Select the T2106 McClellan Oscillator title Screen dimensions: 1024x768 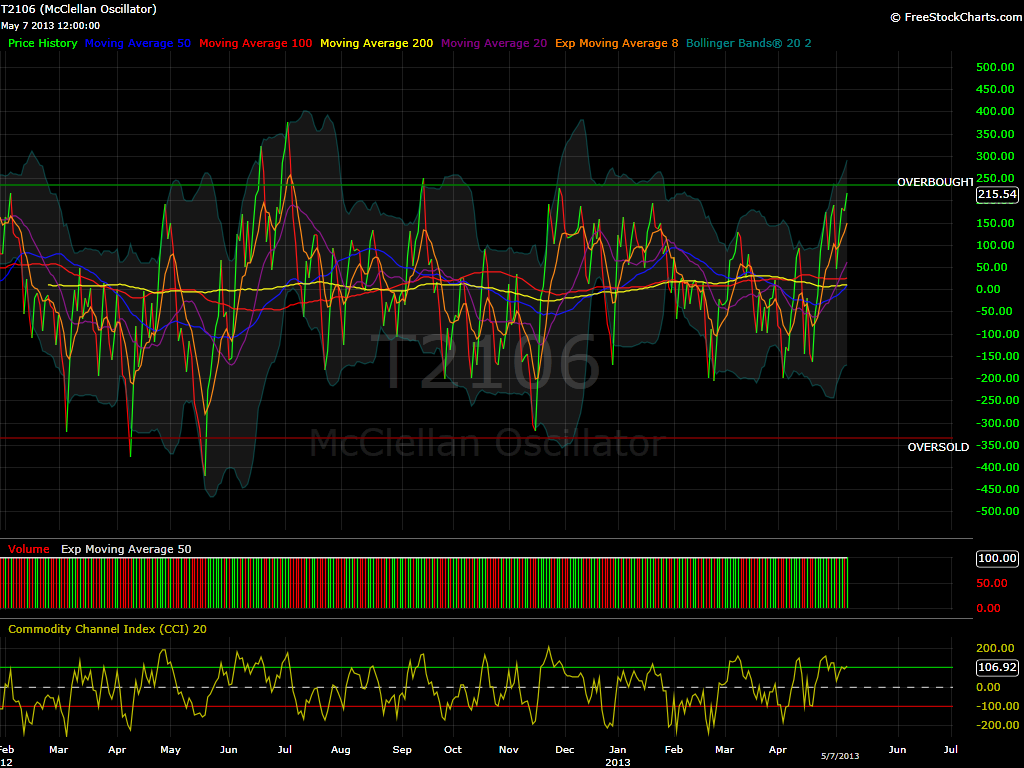pyautogui.click(x=78, y=9)
